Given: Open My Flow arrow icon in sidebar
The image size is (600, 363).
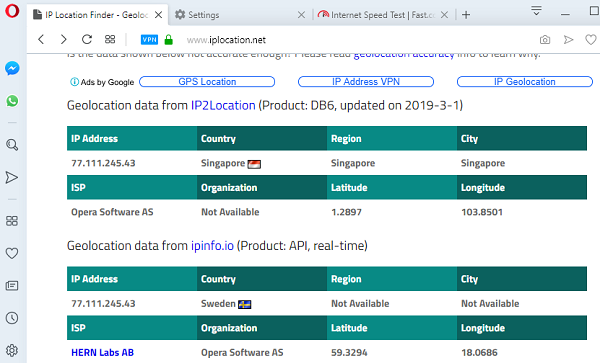Looking at the screenshot, I should [12, 177].
